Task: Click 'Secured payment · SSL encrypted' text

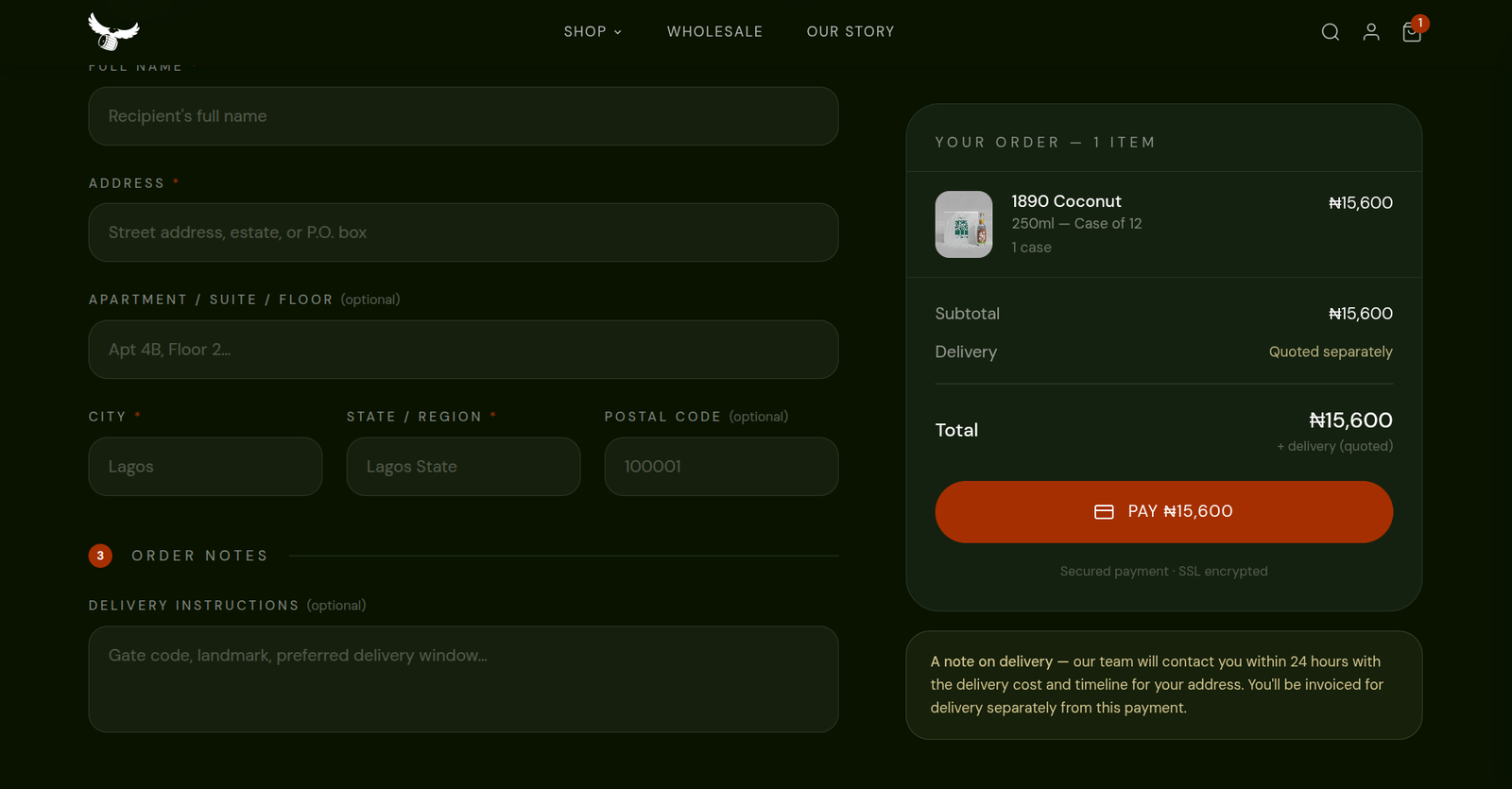Action: click(1164, 572)
